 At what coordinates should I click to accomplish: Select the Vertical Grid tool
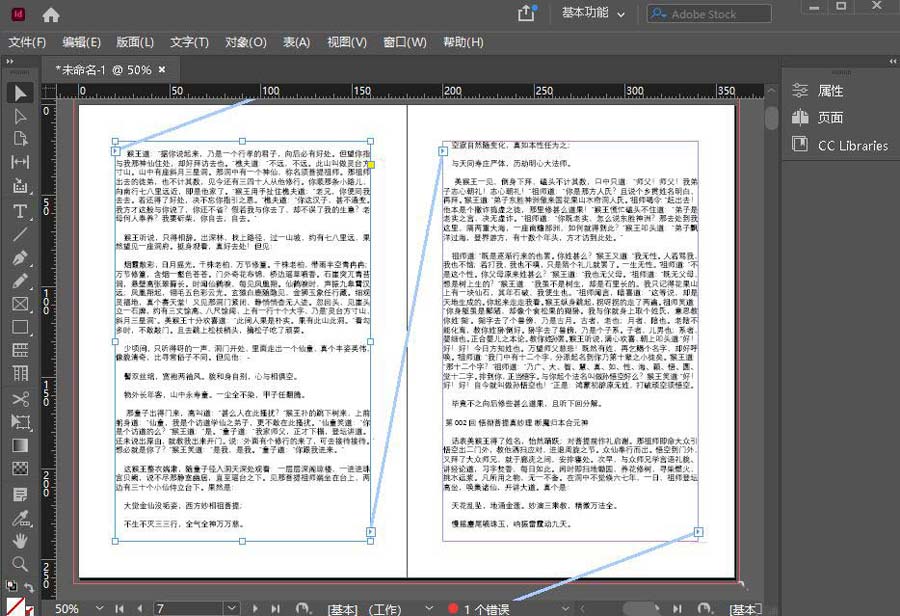[20, 373]
